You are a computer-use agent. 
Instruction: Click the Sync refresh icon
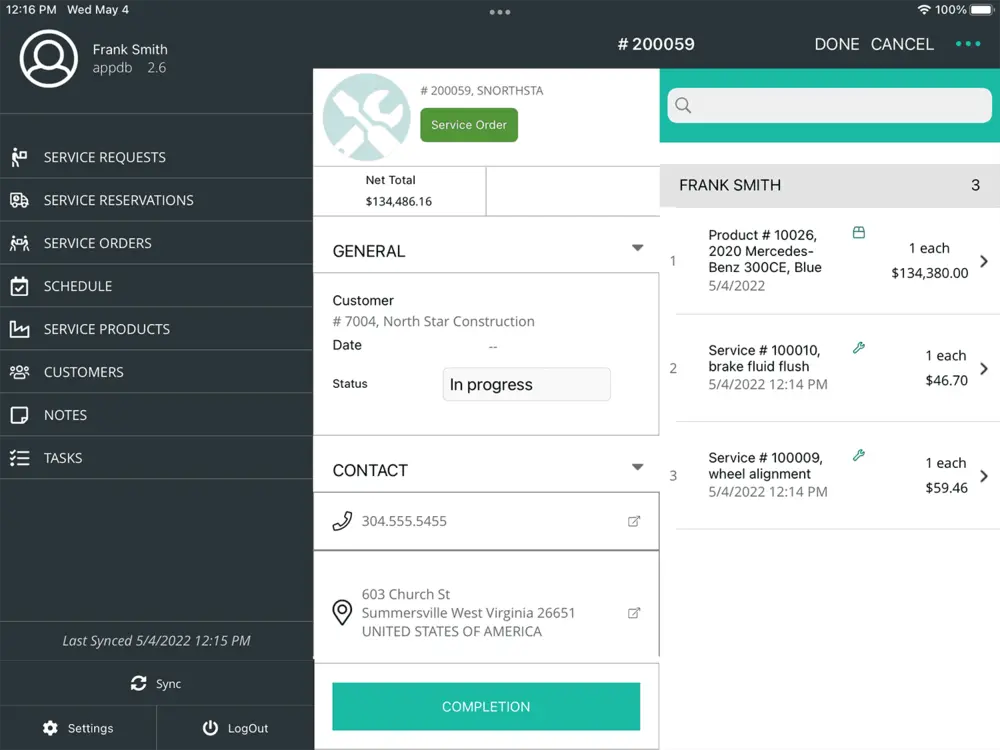pyautogui.click(x=138, y=683)
